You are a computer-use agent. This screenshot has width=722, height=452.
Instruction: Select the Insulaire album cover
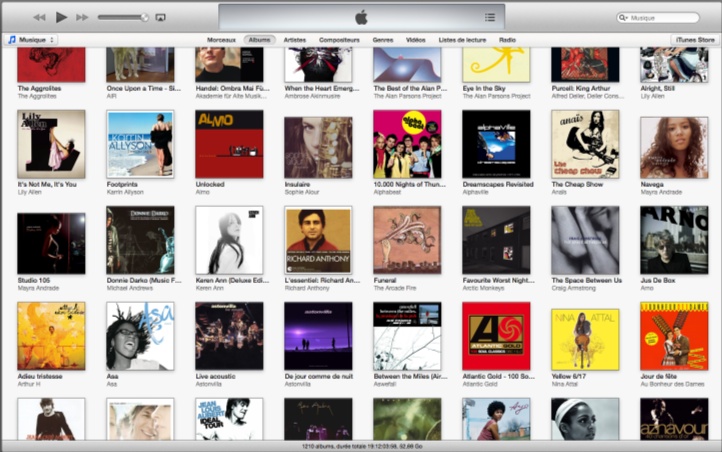[318, 147]
